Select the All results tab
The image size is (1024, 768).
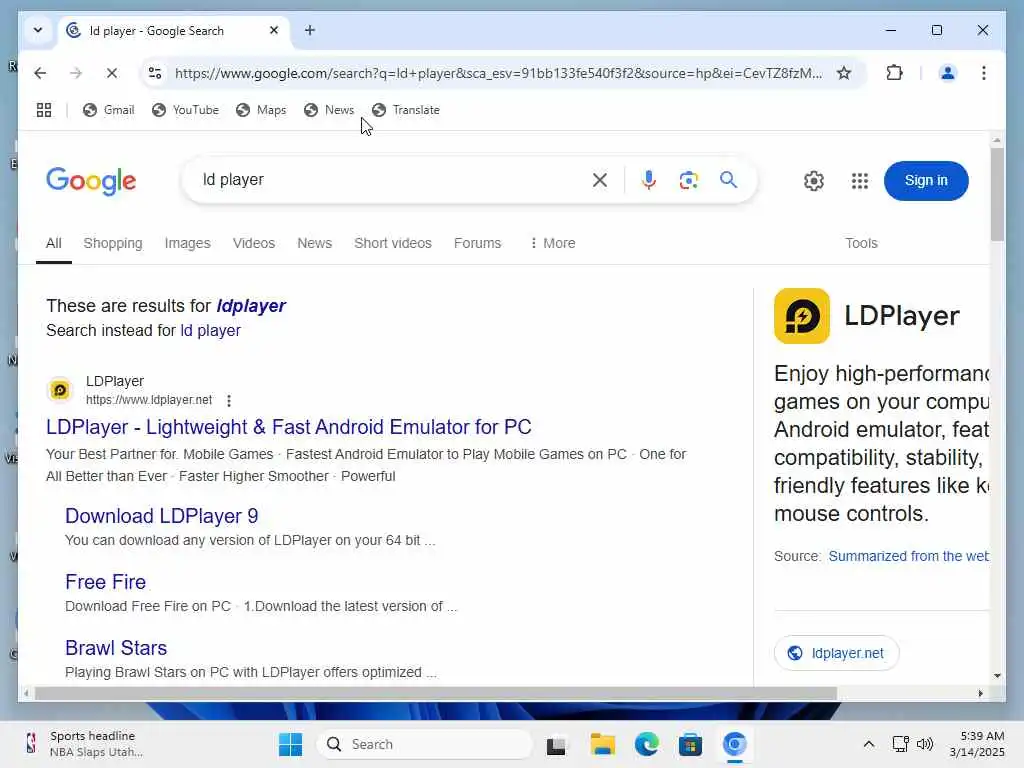54,244
